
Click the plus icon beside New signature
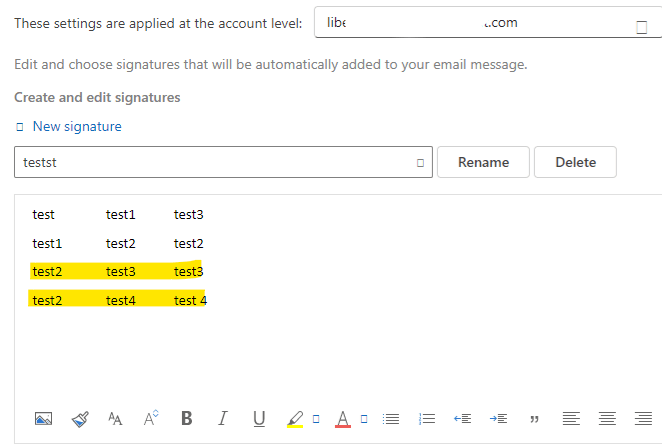click(19, 127)
